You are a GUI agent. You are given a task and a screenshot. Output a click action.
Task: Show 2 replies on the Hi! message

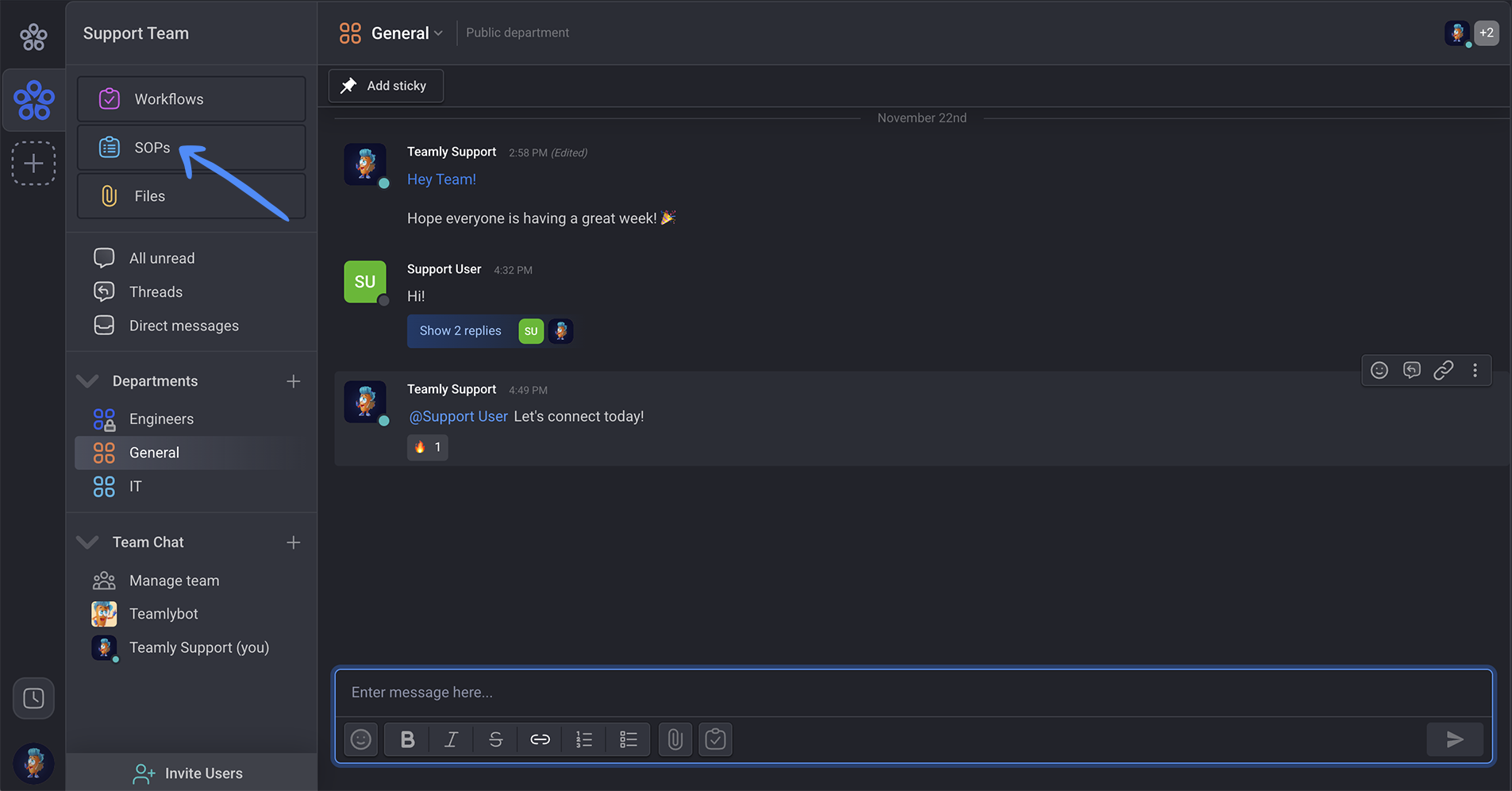tap(460, 331)
